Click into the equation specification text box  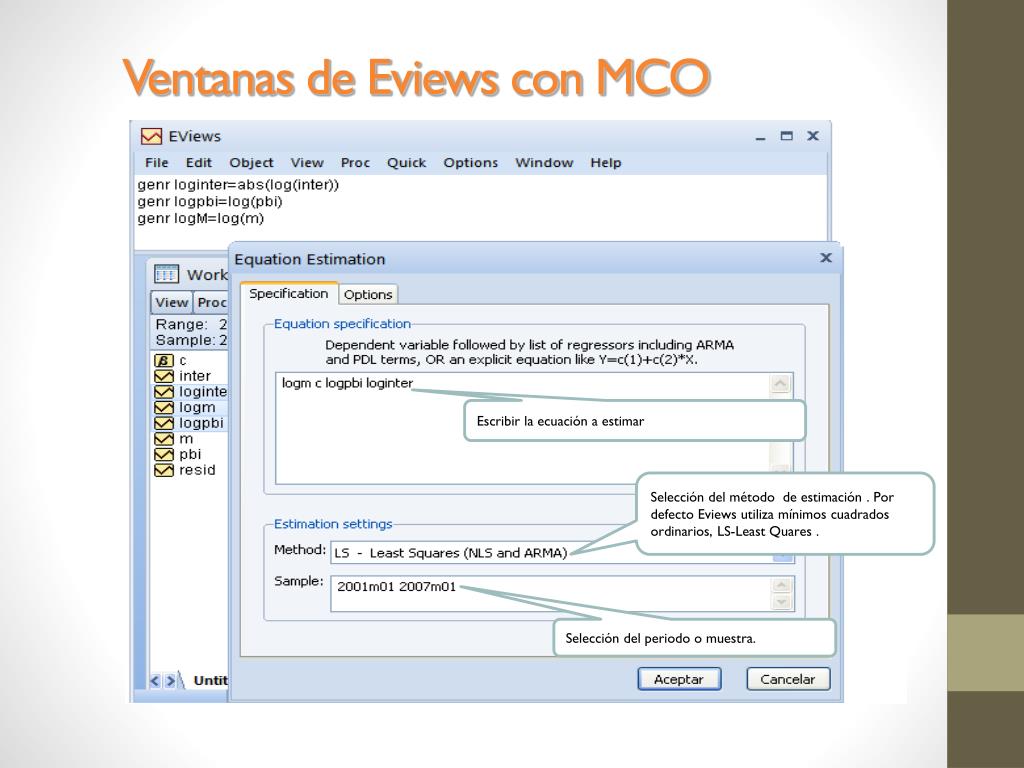point(534,428)
